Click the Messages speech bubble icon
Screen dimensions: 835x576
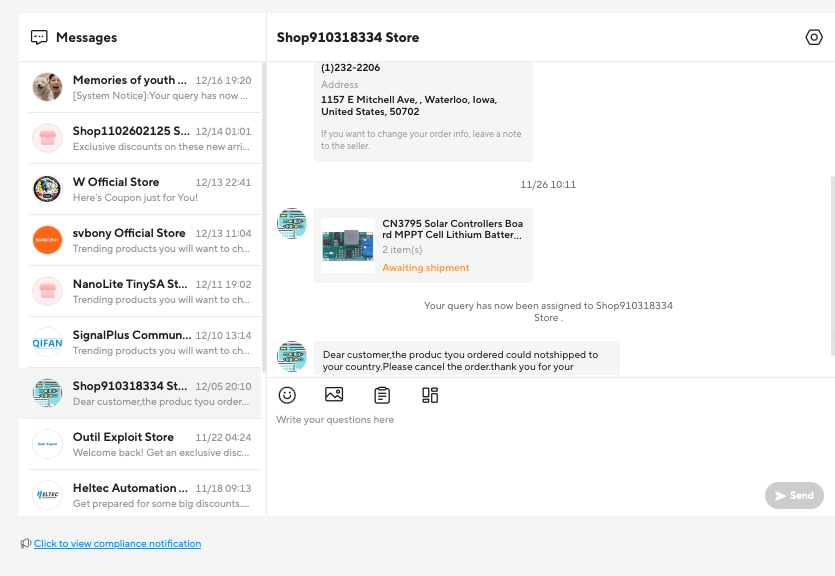click(39, 37)
